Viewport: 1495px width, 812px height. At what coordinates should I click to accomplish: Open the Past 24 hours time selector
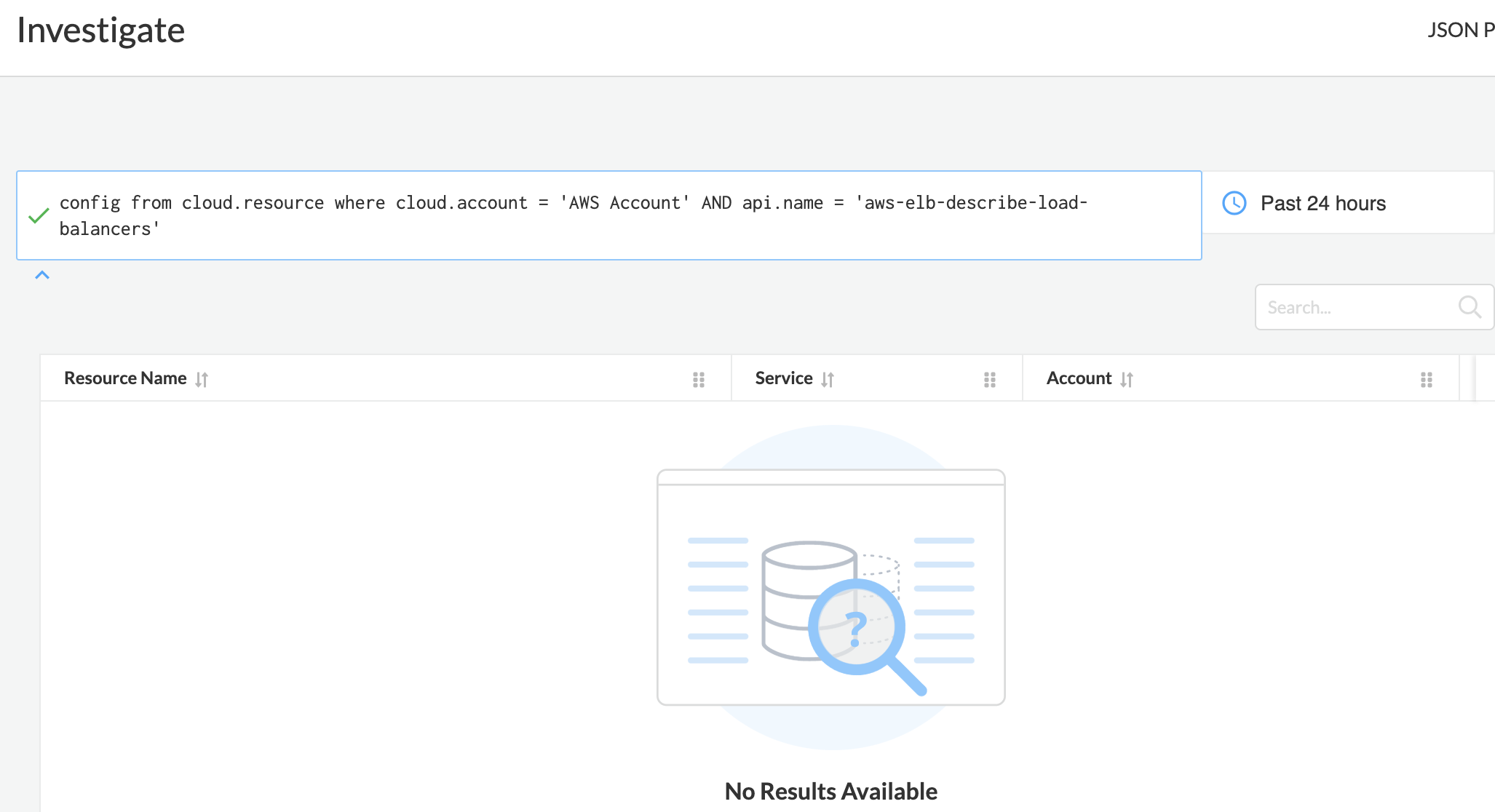coord(1322,203)
